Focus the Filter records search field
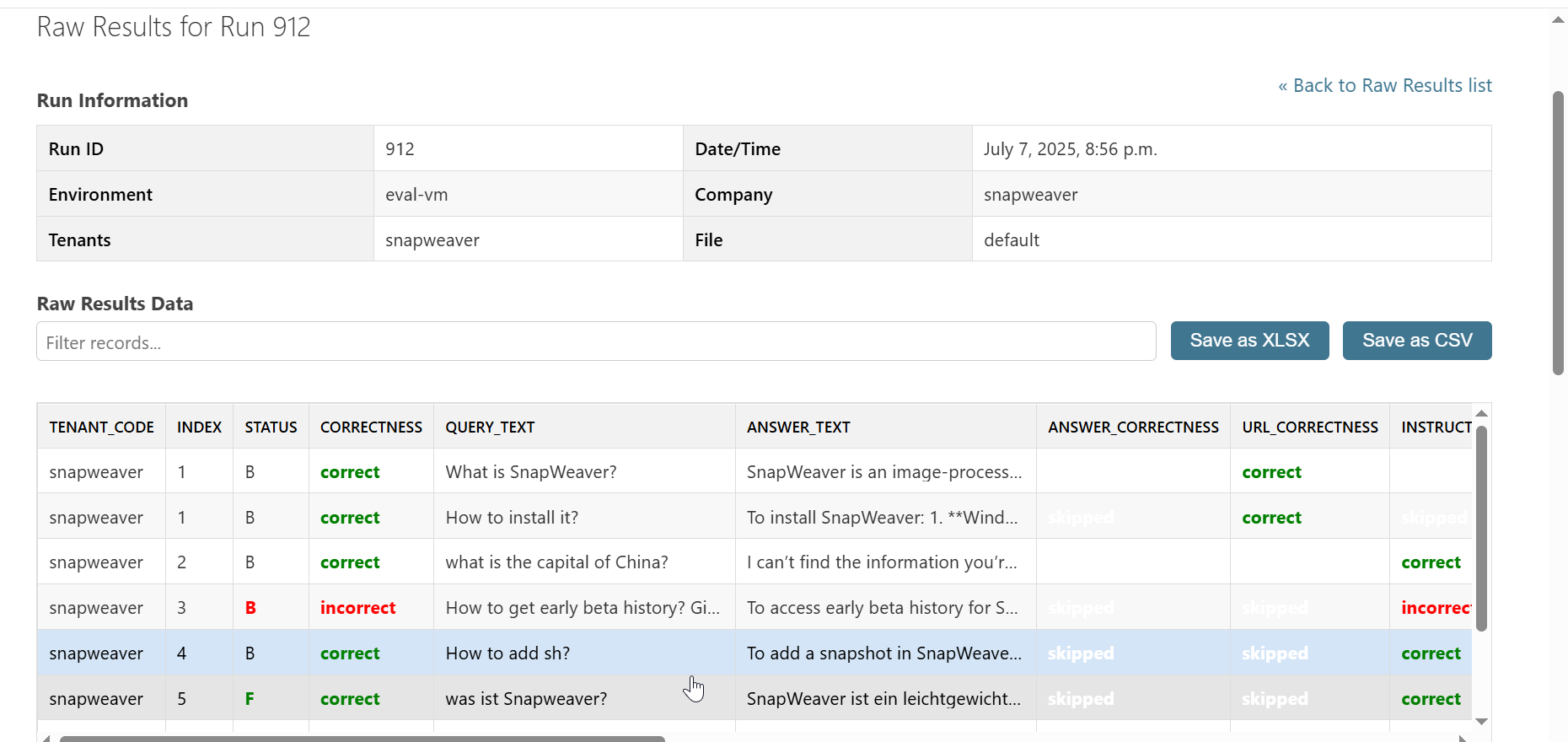 coord(596,341)
